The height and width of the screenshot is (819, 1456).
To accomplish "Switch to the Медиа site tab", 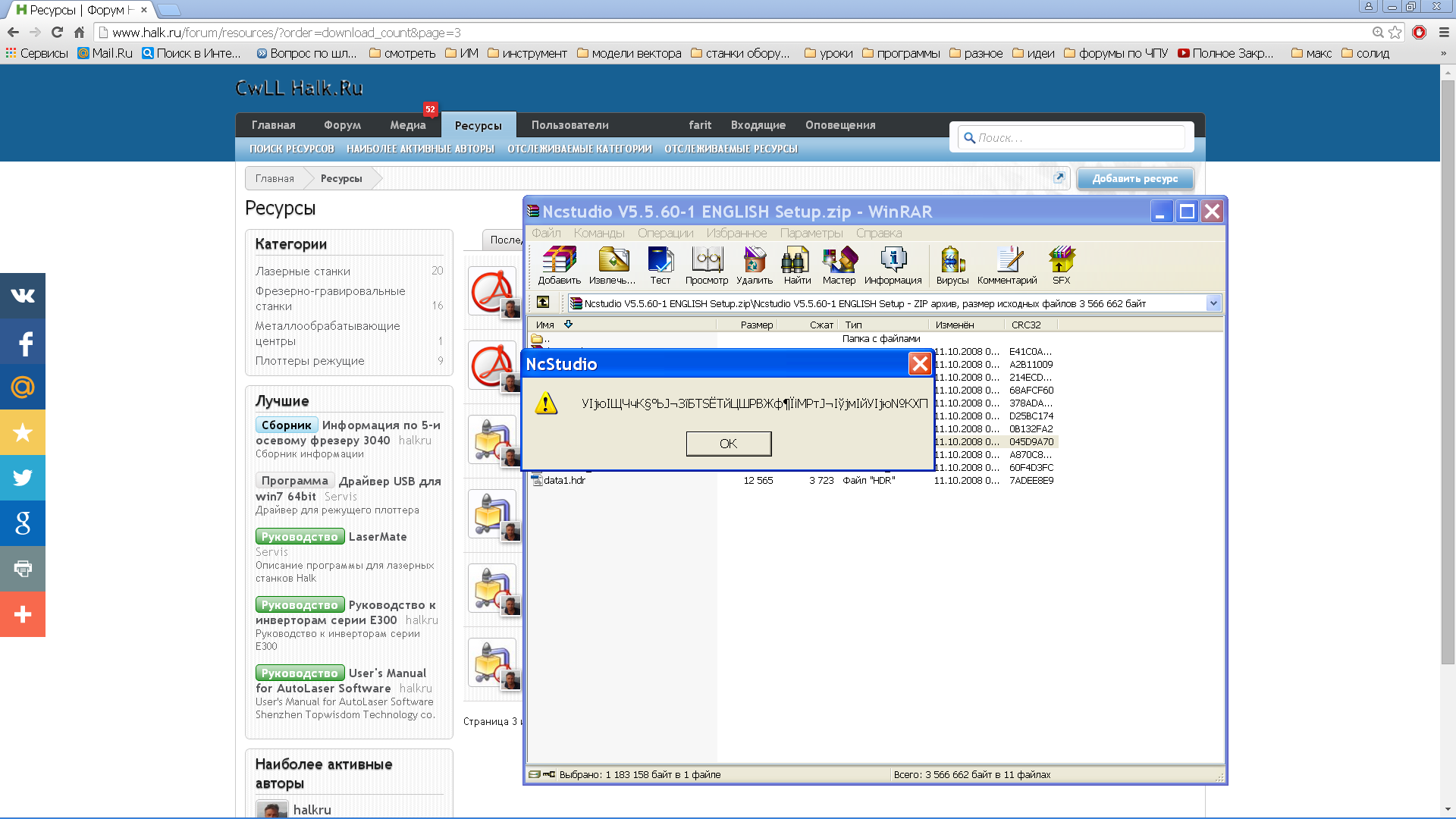I will 408,125.
